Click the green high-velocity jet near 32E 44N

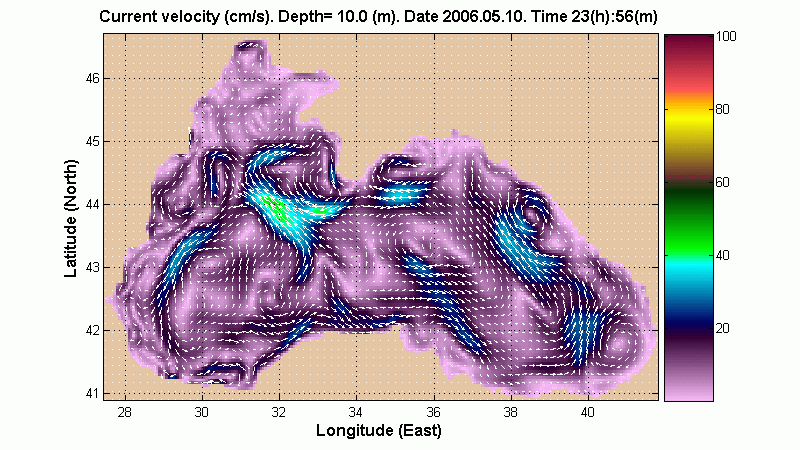point(276,208)
